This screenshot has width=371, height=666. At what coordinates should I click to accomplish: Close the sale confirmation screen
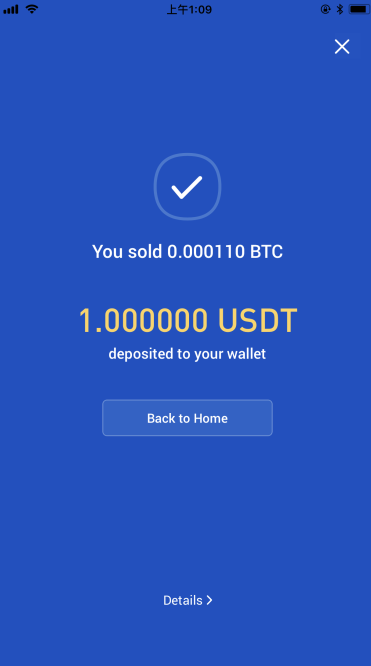click(342, 47)
